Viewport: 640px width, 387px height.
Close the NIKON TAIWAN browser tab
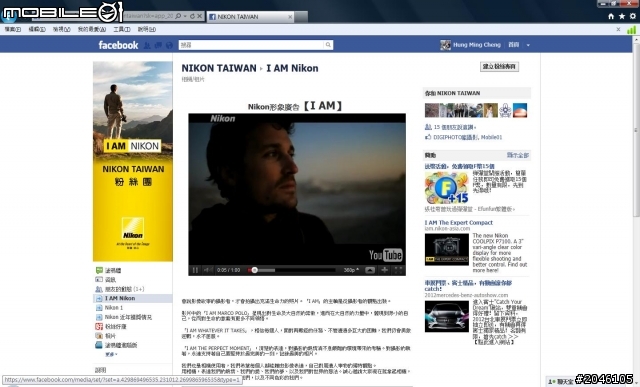point(290,17)
